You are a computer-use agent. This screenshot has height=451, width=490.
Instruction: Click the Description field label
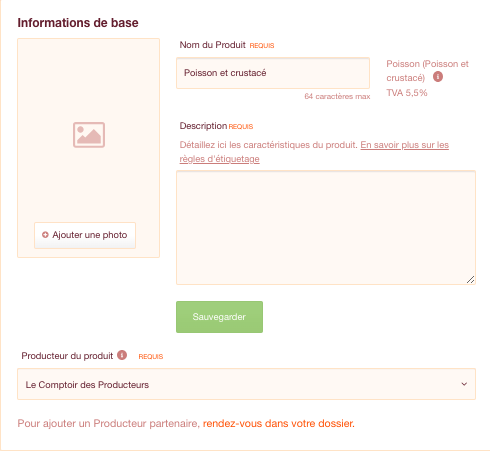pos(203,126)
